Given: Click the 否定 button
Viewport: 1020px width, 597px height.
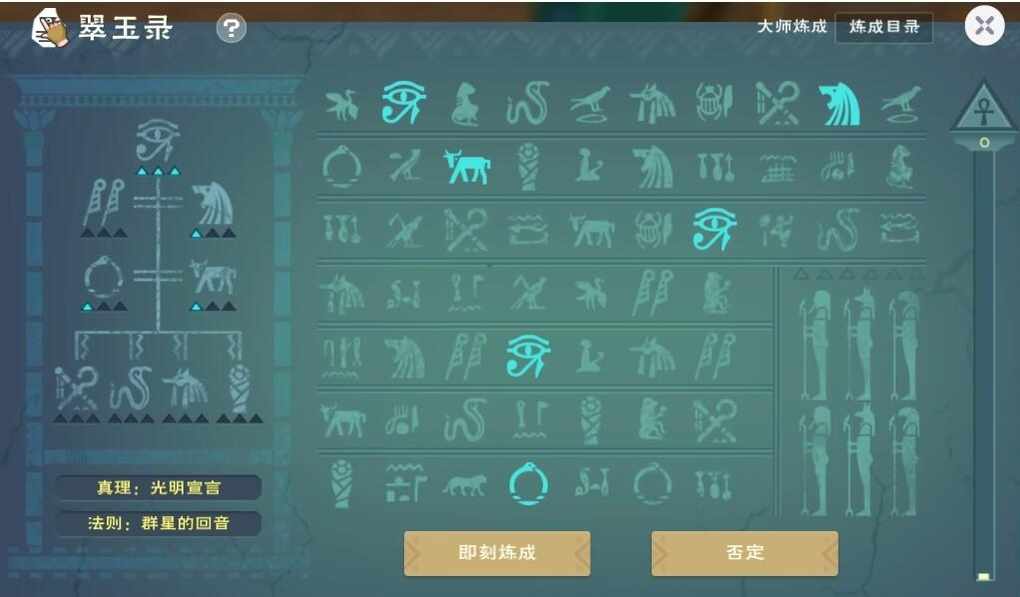Looking at the screenshot, I should pos(745,553).
